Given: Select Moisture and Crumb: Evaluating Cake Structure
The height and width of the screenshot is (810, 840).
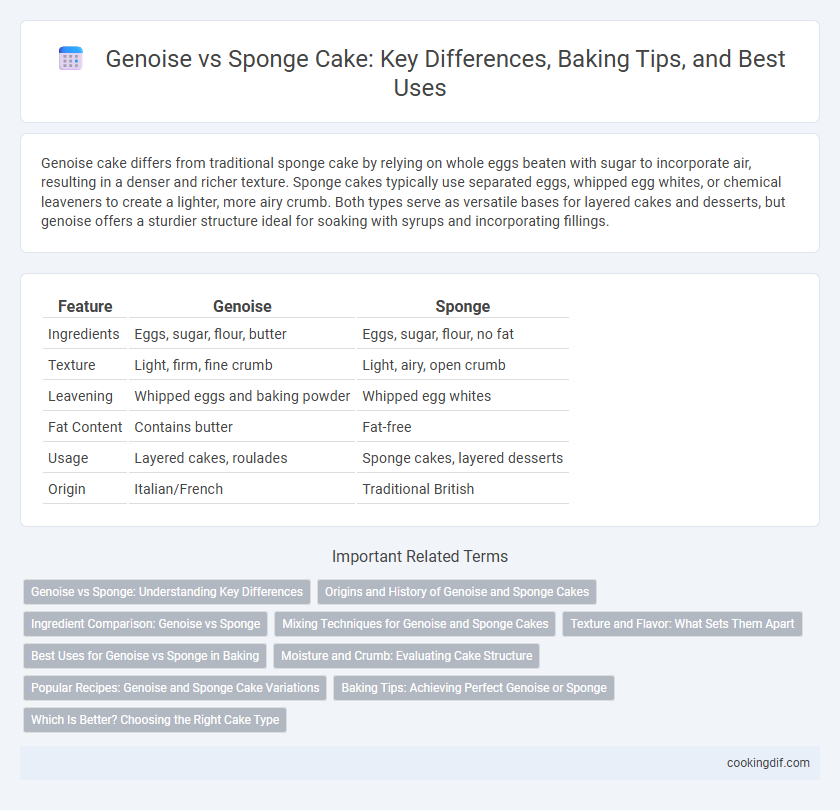Looking at the screenshot, I should click(x=407, y=656).
